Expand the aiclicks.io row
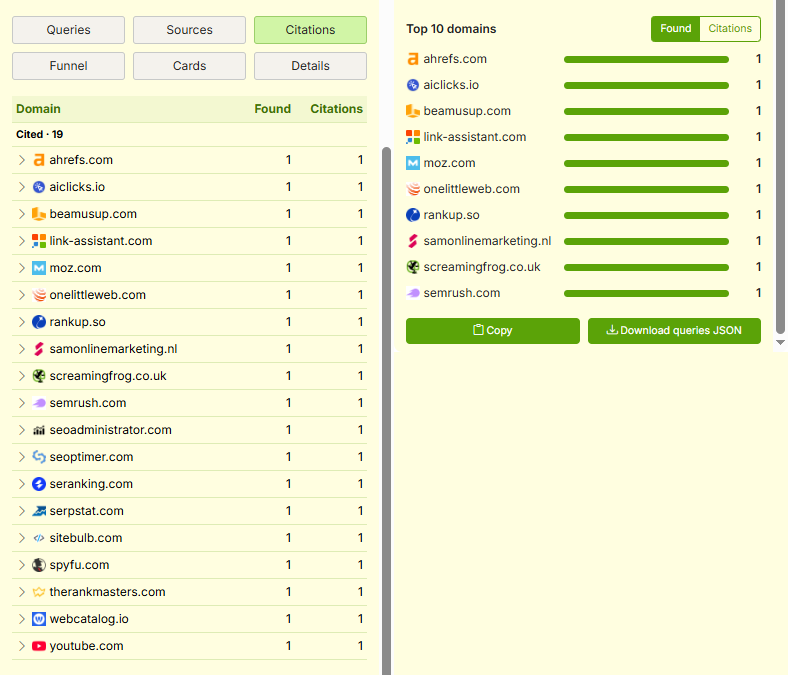 tap(22, 187)
